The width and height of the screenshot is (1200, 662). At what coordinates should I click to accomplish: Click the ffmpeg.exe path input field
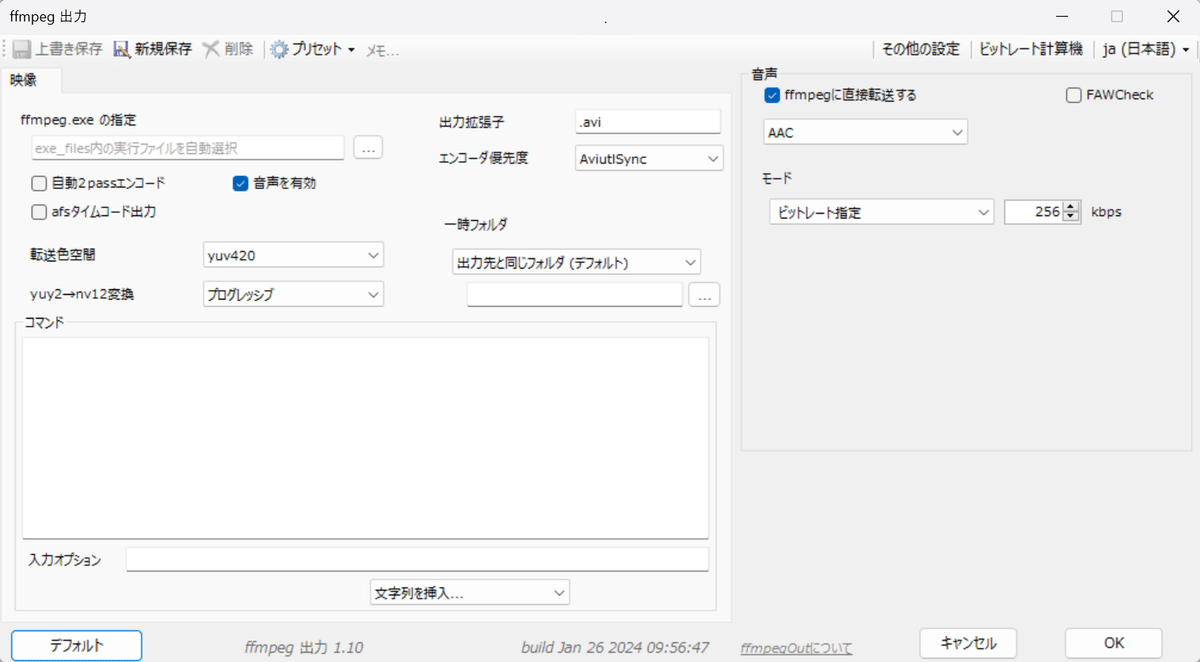tap(188, 148)
